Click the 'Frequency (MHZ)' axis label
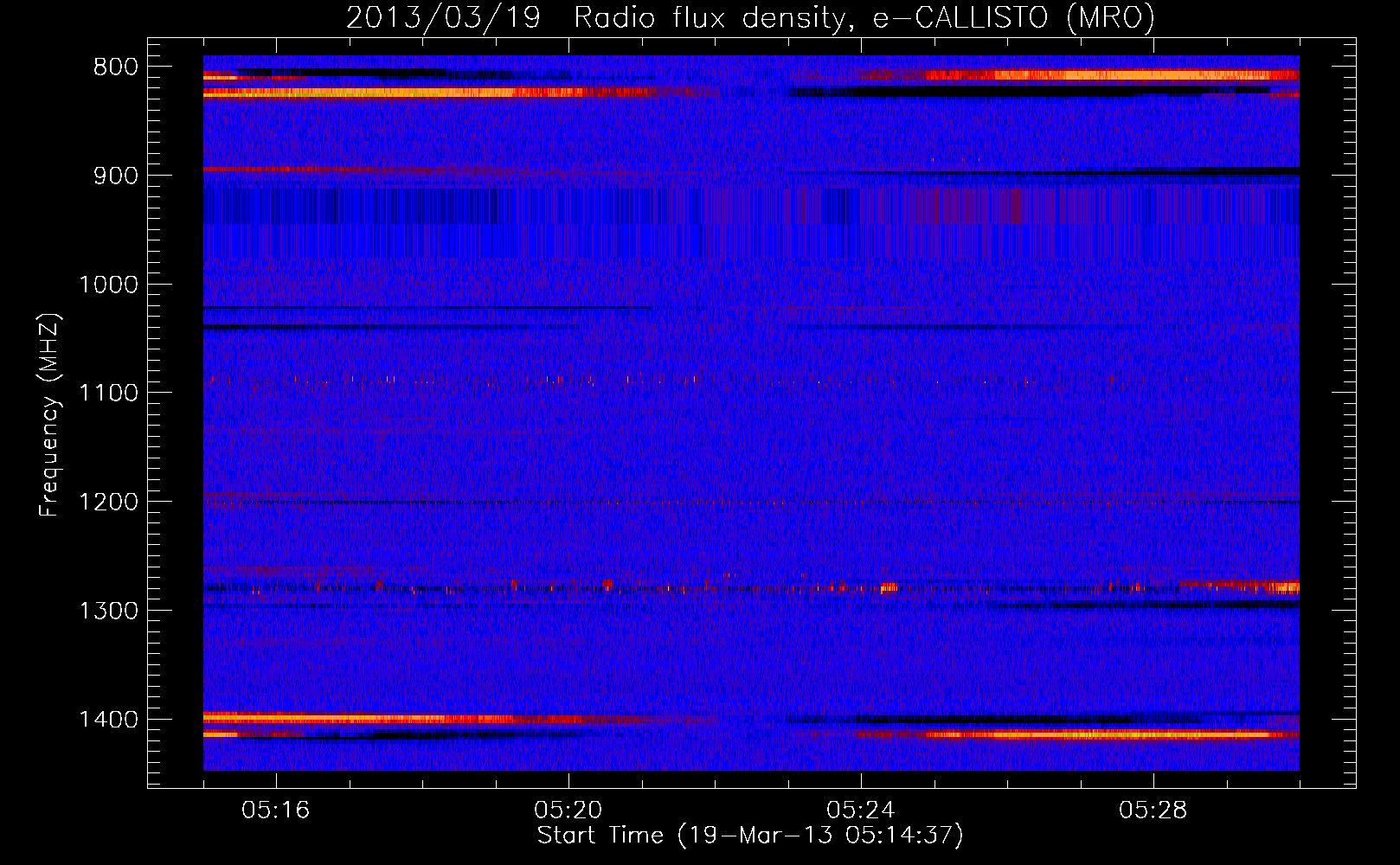1400x865 pixels. [49, 414]
